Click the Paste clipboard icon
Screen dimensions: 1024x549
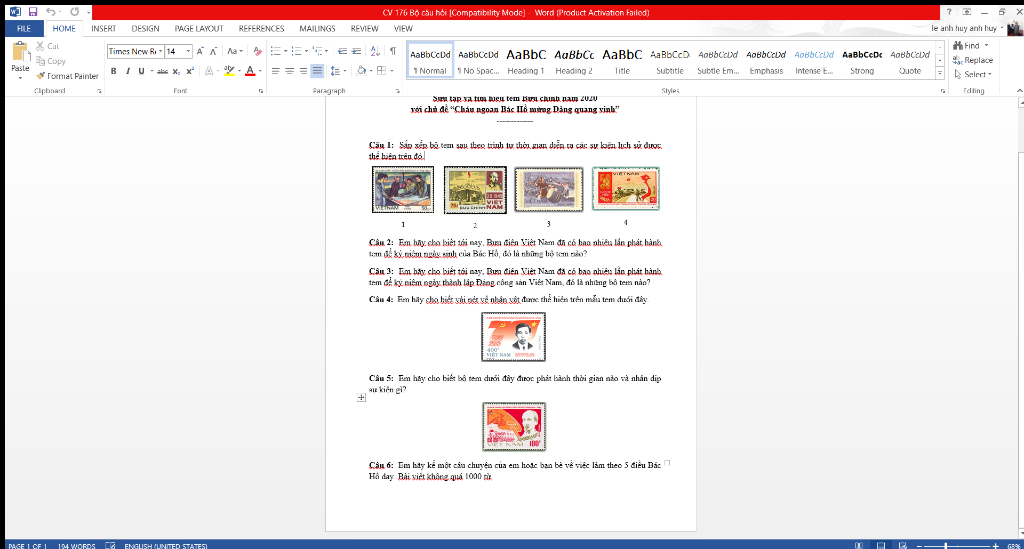point(20,52)
